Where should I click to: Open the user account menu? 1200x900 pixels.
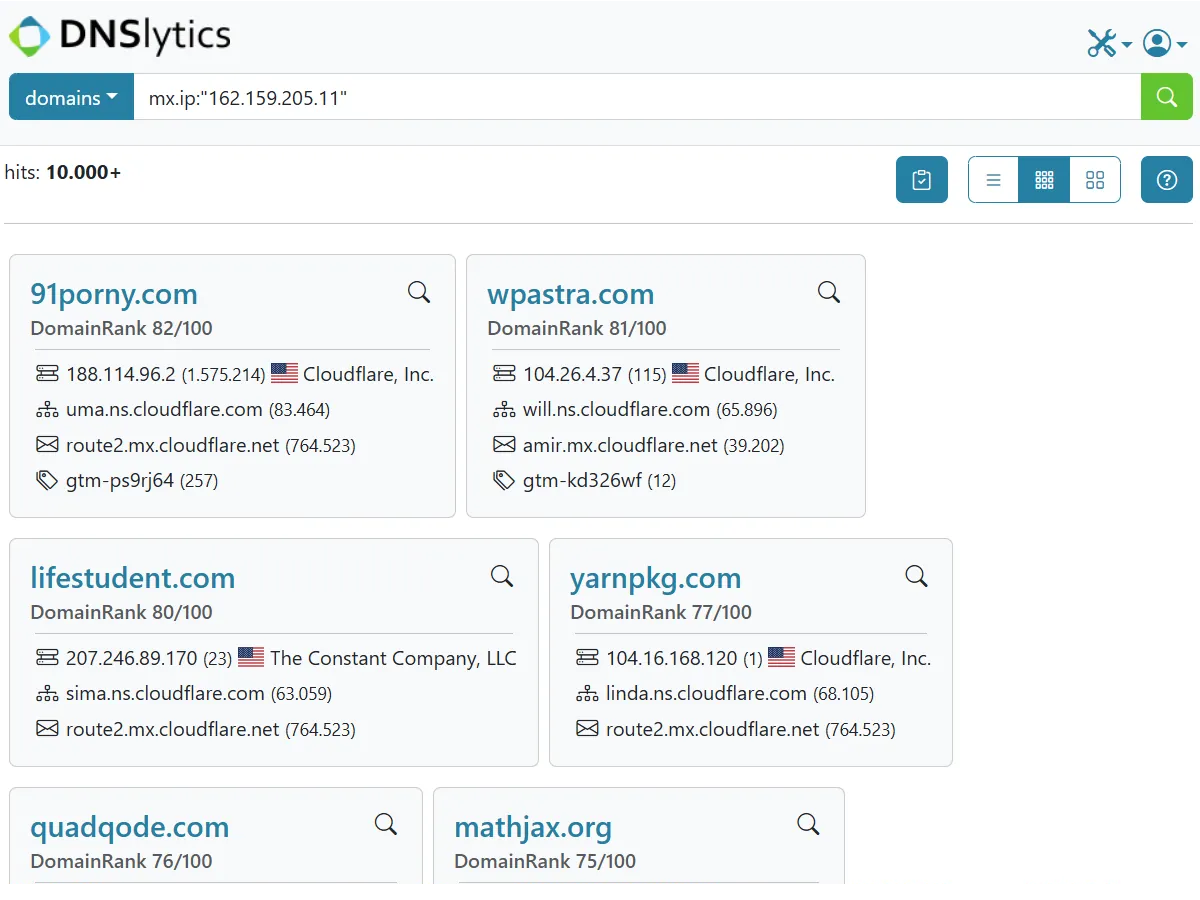click(x=1164, y=43)
